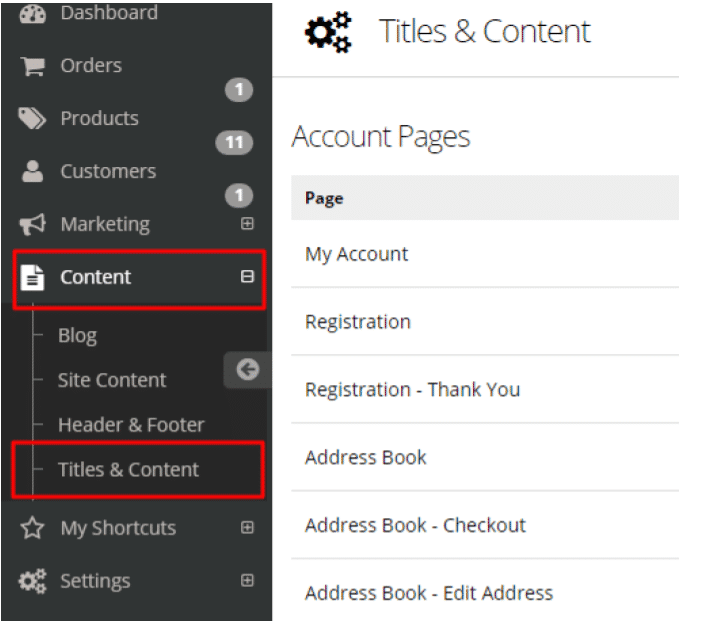The height and width of the screenshot is (621, 701).
Task: Click the My Shortcuts star icon
Action: point(32,528)
